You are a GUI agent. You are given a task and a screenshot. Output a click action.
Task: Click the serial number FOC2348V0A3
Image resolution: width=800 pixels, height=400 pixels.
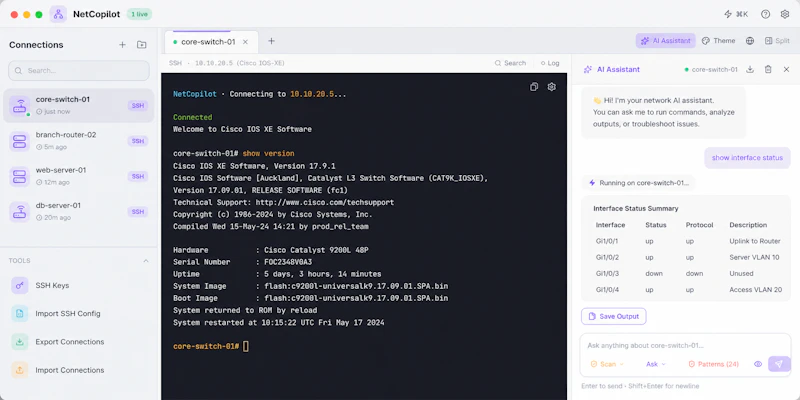point(288,262)
